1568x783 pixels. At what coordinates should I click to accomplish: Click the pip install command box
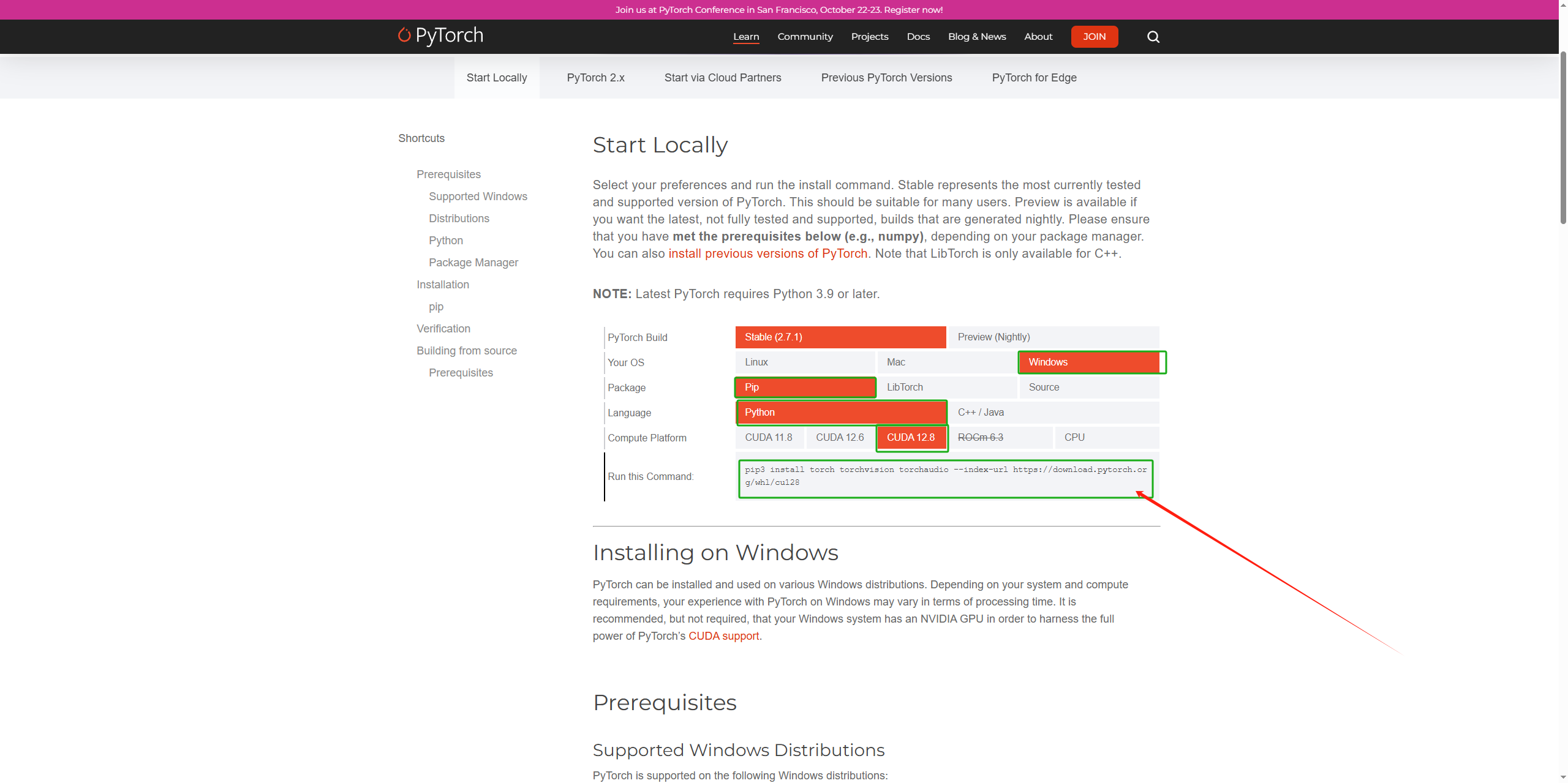tap(945, 476)
